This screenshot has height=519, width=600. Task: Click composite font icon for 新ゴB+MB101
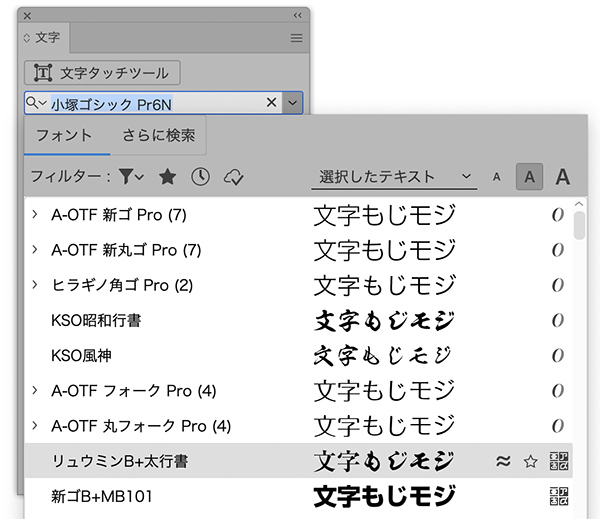559,496
